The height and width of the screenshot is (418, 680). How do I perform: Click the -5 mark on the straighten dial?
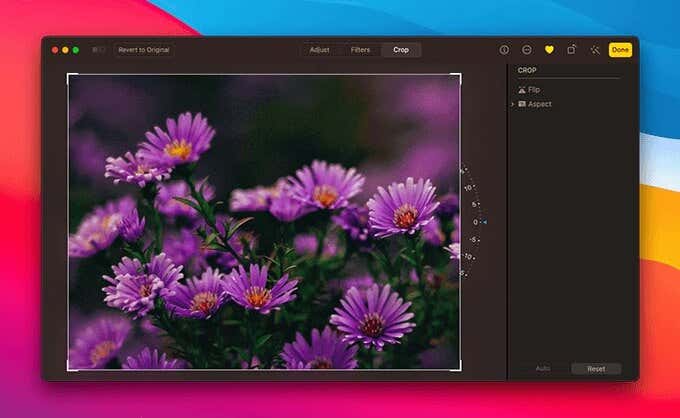tap(473, 239)
